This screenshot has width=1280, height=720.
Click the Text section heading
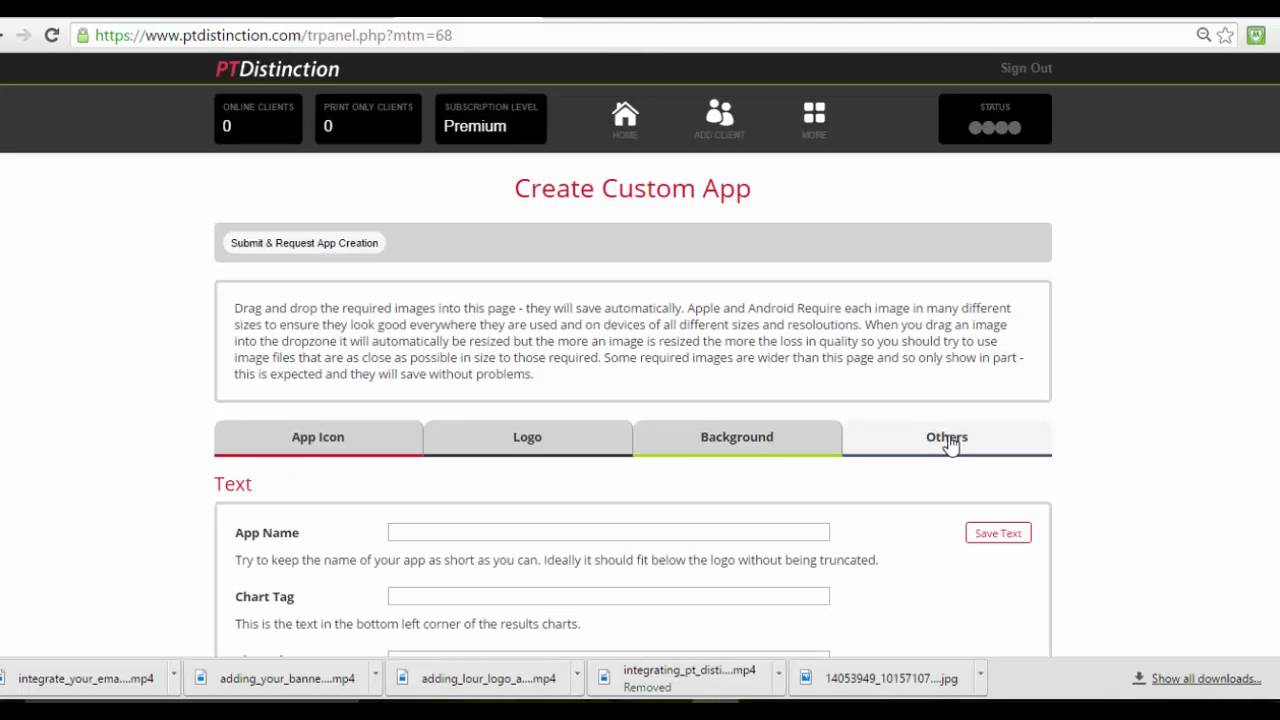tap(233, 484)
